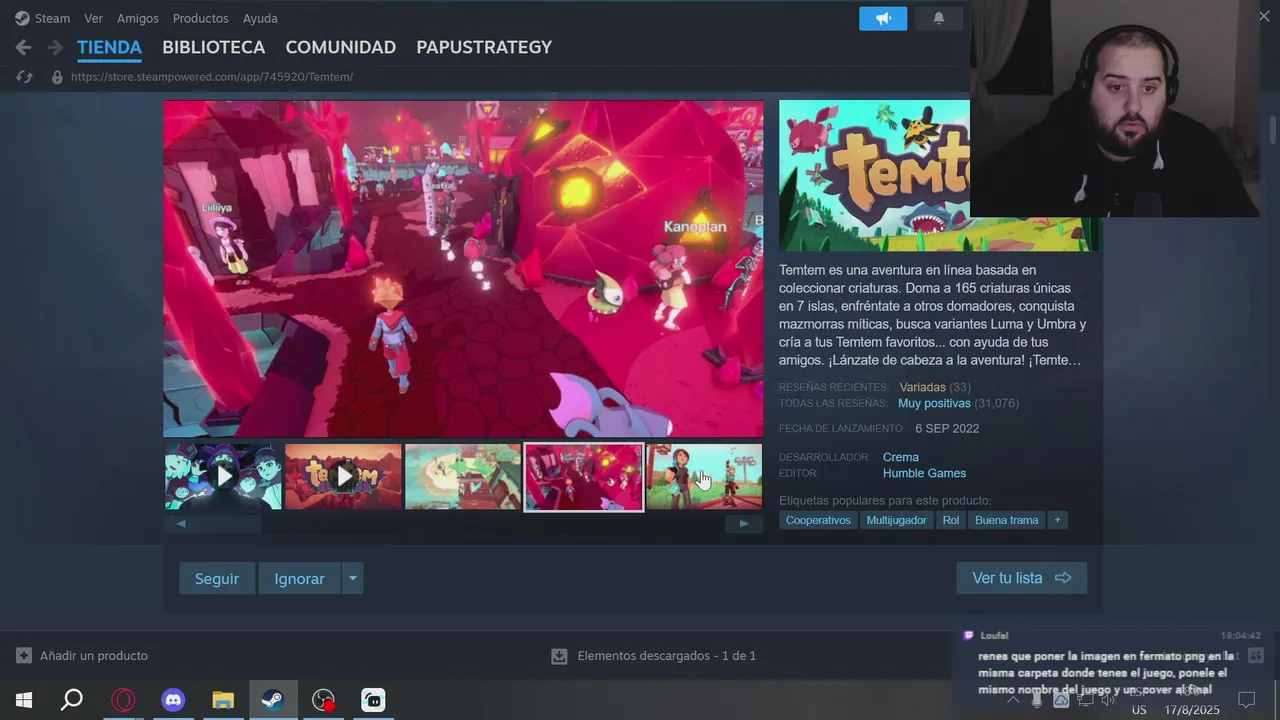This screenshot has height=720, width=1280.
Task: Open the Variadas recent reviews link
Action: pyautogui.click(x=922, y=387)
